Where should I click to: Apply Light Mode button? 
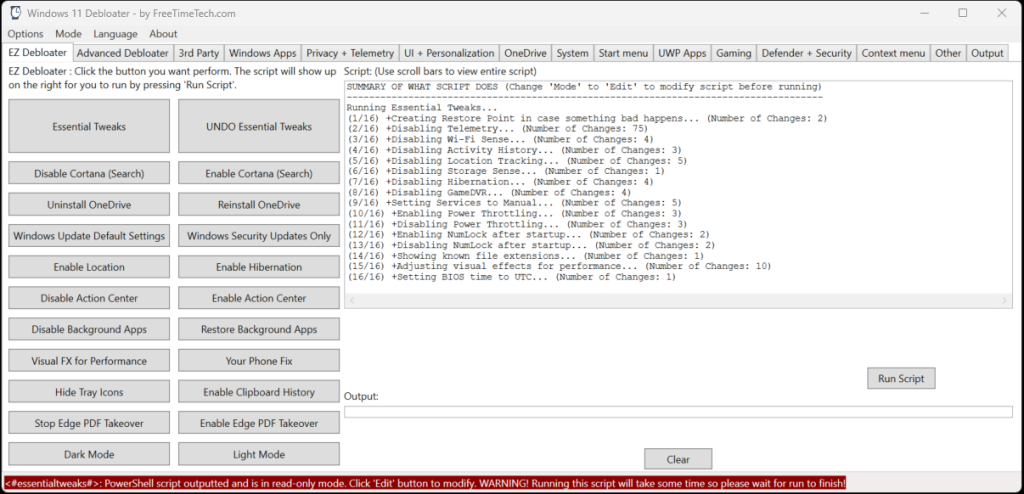coord(259,454)
